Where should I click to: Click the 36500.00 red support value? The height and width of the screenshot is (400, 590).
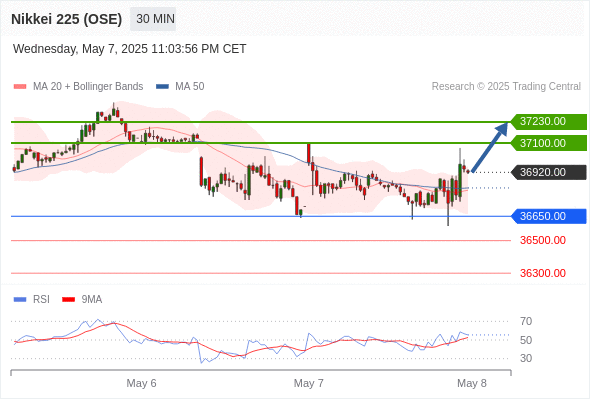point(543,240)
